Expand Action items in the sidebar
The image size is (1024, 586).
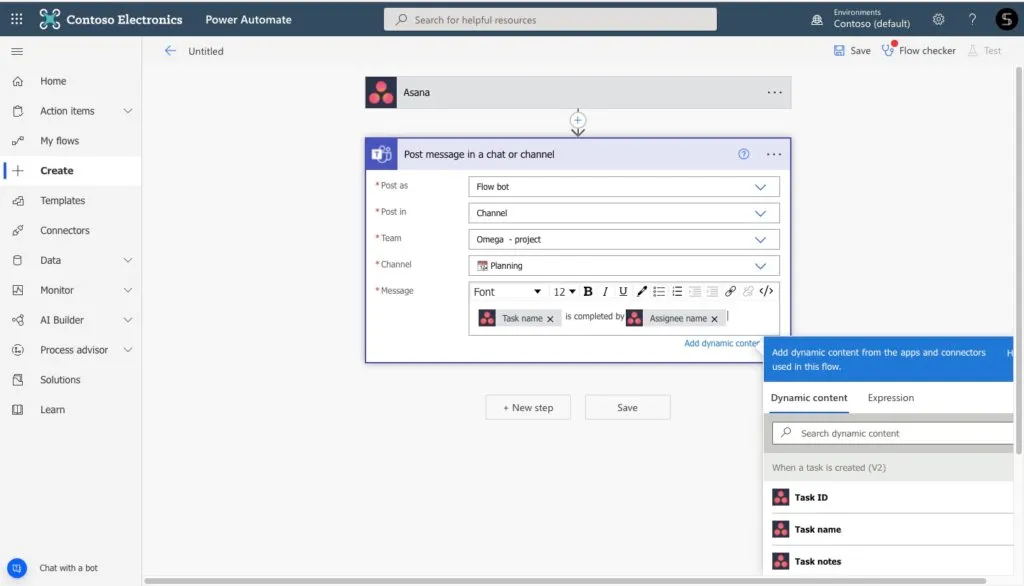tap(127, 111)
